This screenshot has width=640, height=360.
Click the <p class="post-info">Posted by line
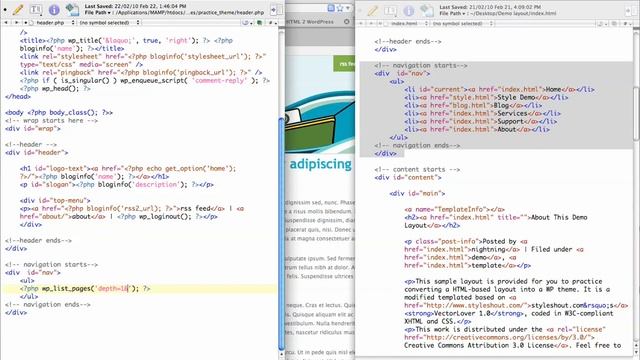(466, 242)
